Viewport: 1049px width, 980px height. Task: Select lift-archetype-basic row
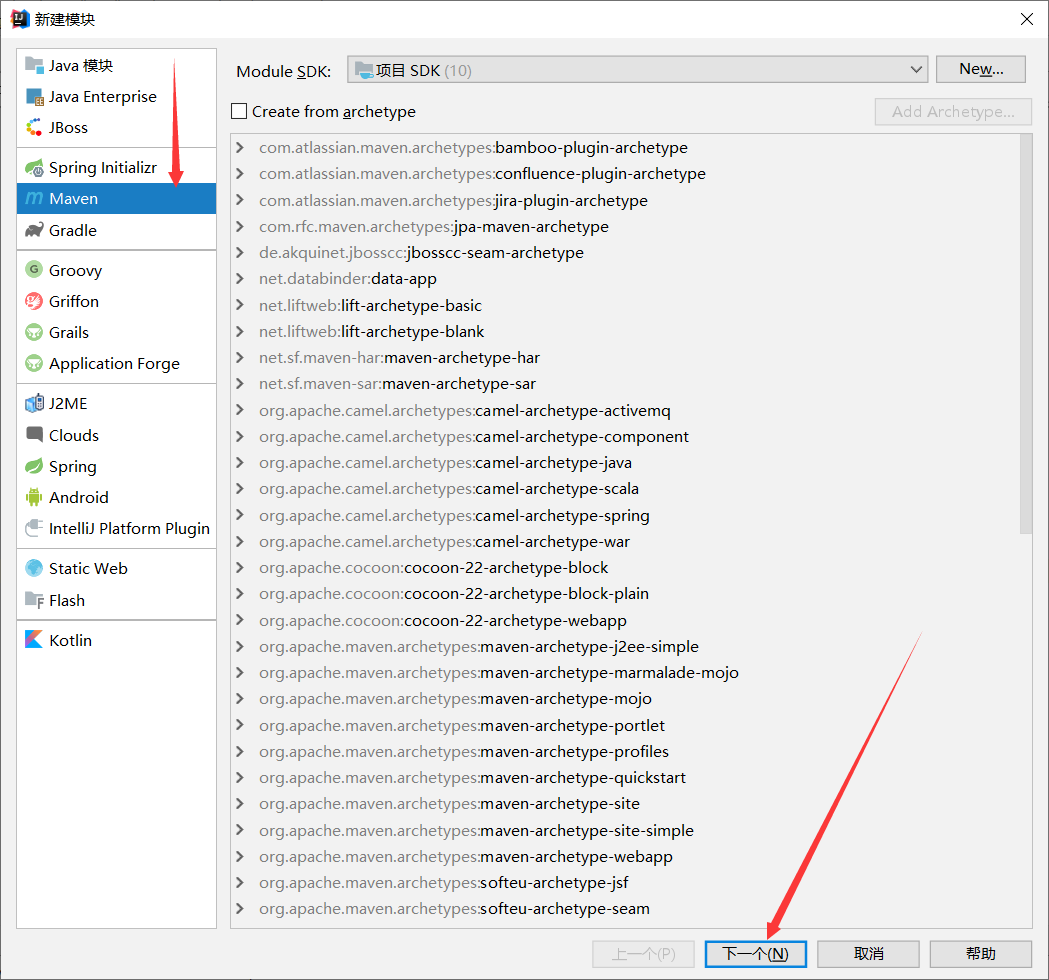pos(625,305)
